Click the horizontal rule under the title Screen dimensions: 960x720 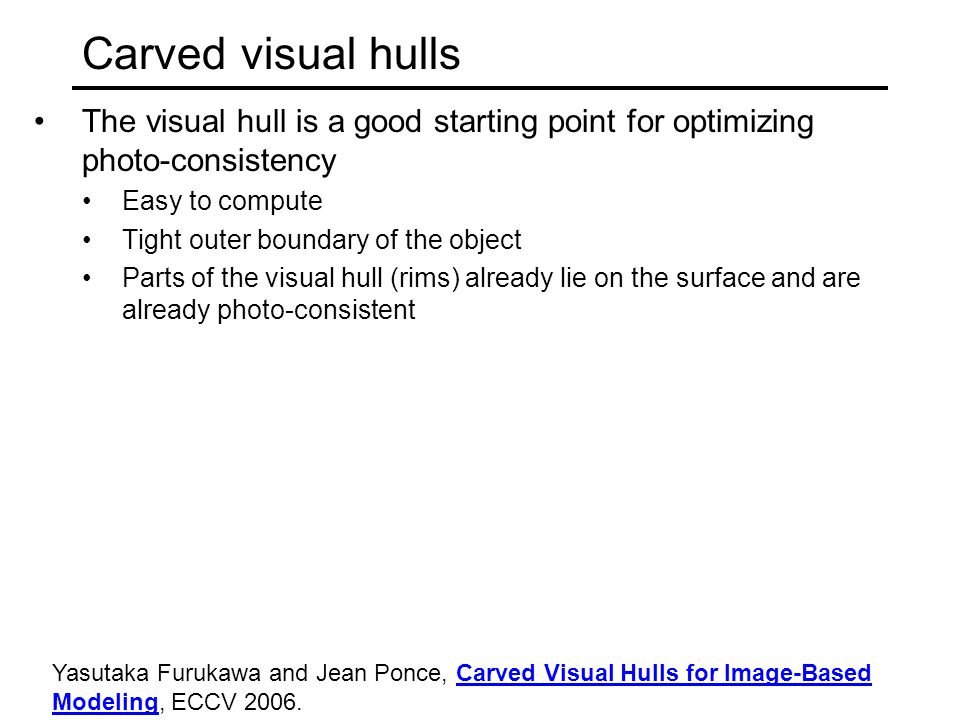pyautogui.click(x=480, y=88)
